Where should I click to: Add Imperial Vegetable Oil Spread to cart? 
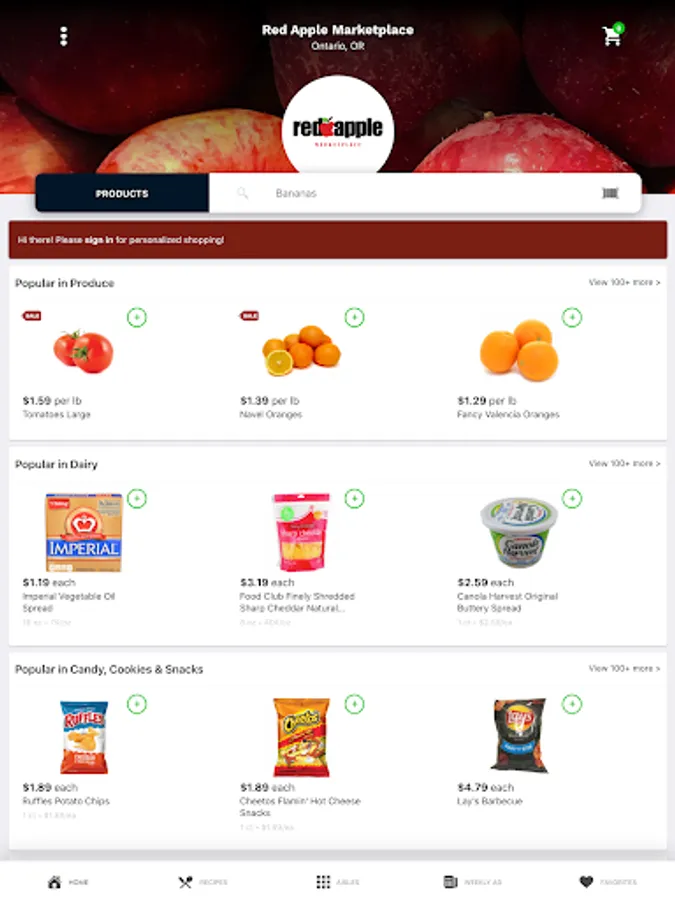tap(137, 498)
